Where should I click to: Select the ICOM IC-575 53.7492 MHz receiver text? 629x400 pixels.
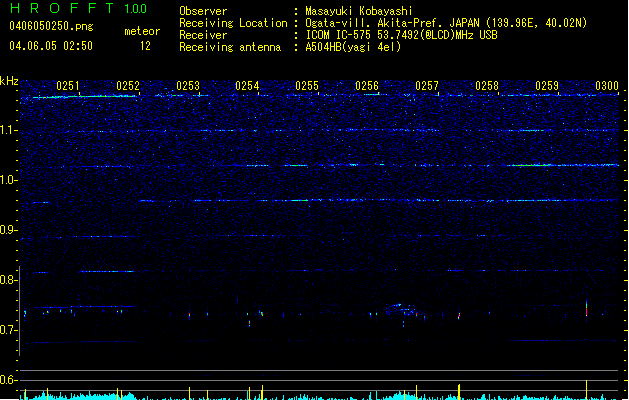(401, 35)
